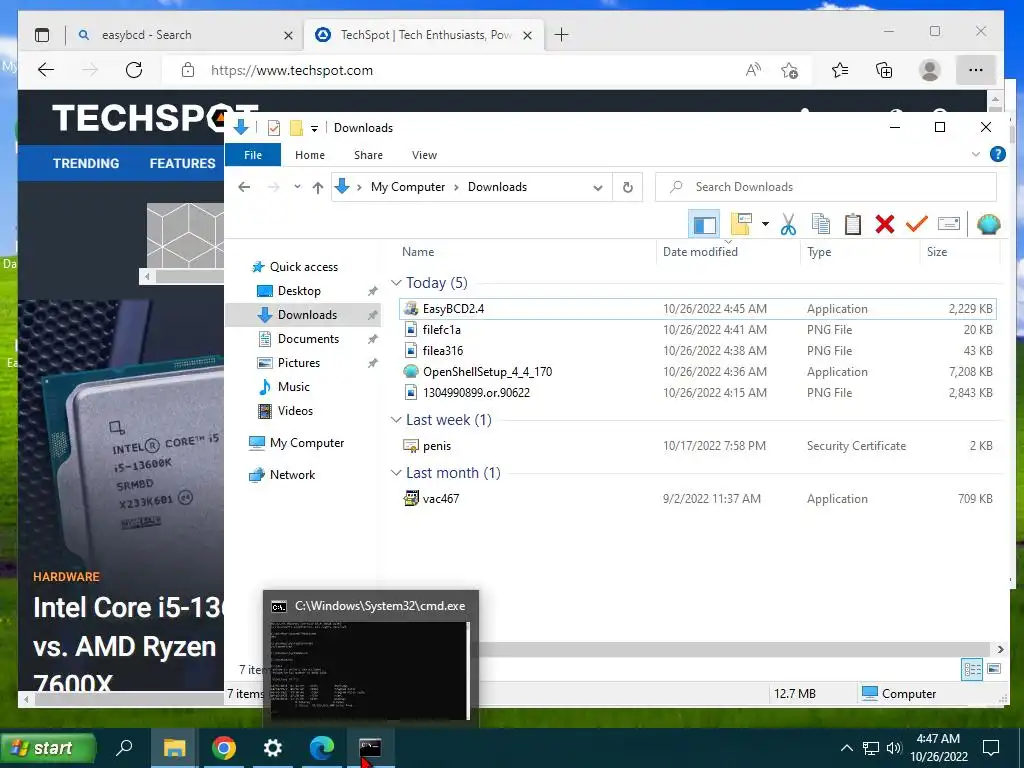Screen dimensions: 1024x768
Task: Open Documents in navigation pane
Action: point(308,339)
